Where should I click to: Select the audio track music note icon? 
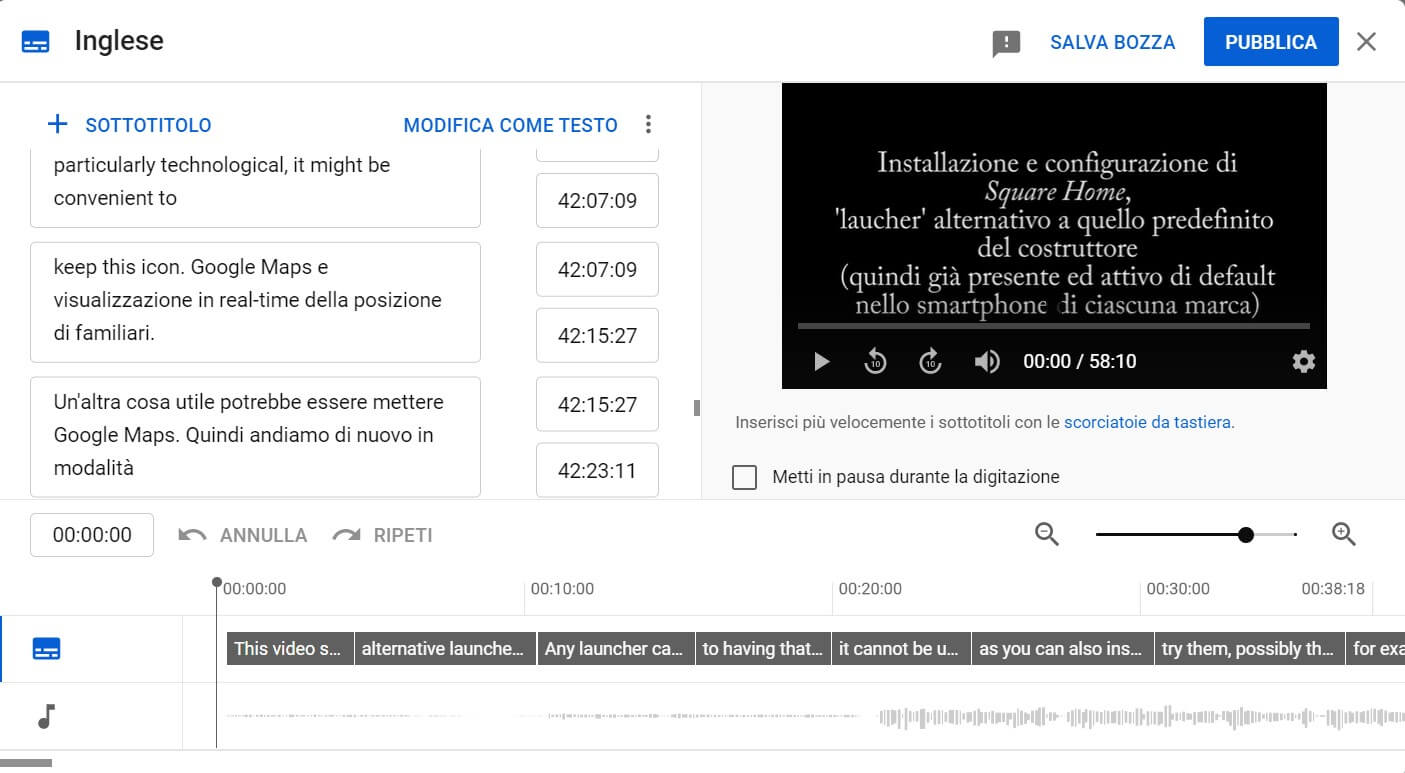click(46, 716)
